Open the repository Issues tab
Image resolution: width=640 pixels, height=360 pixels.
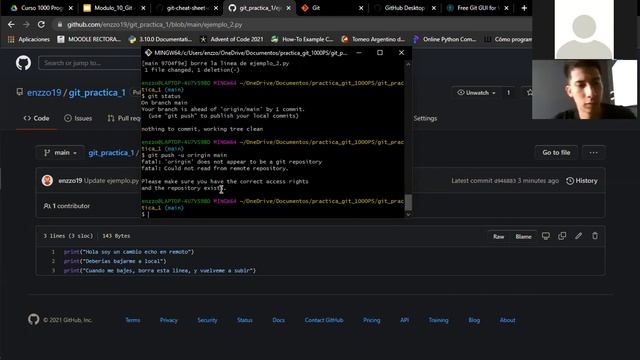pos(78,118)
